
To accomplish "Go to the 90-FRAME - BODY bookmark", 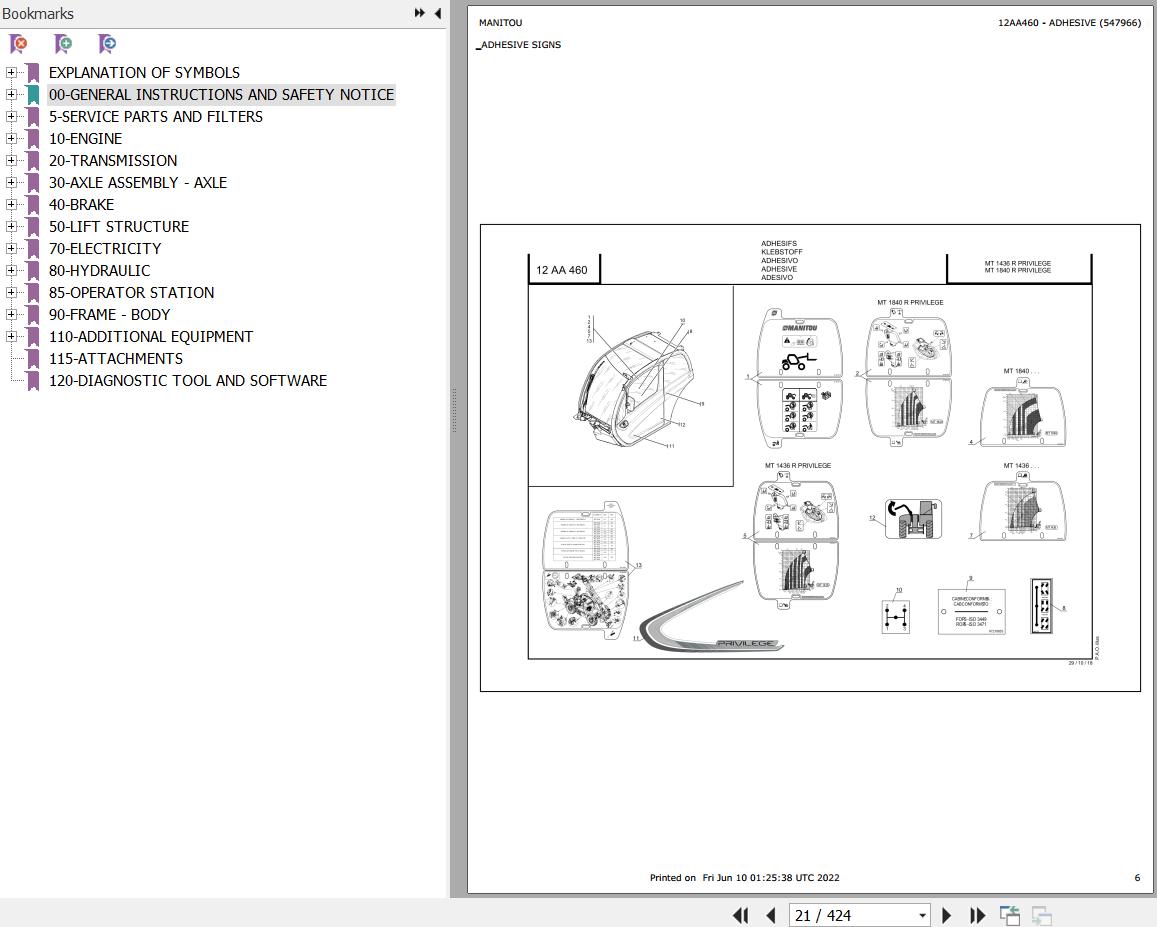I will (109, 314).
